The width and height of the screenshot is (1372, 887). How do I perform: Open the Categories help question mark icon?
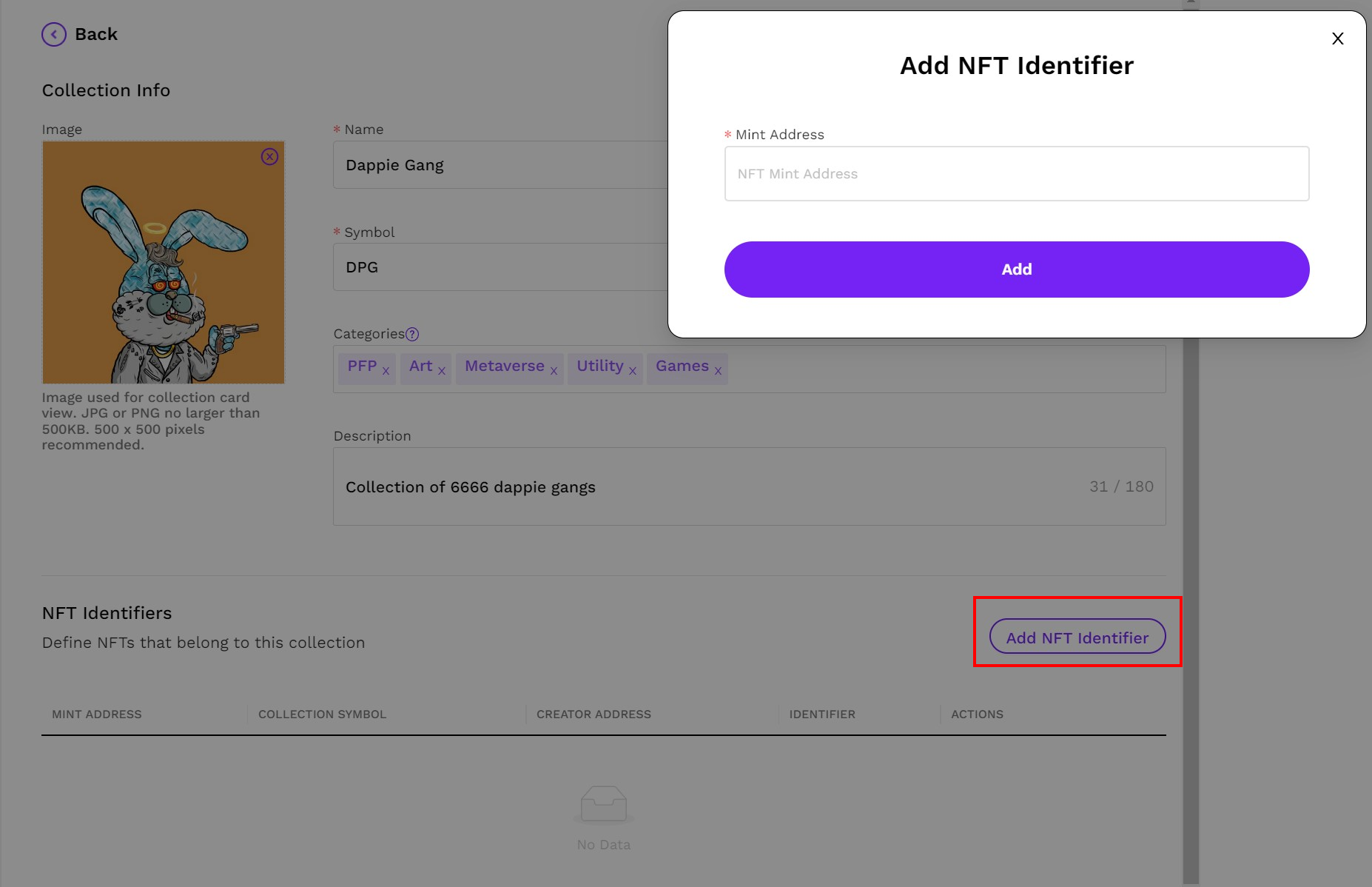point(413,335)
